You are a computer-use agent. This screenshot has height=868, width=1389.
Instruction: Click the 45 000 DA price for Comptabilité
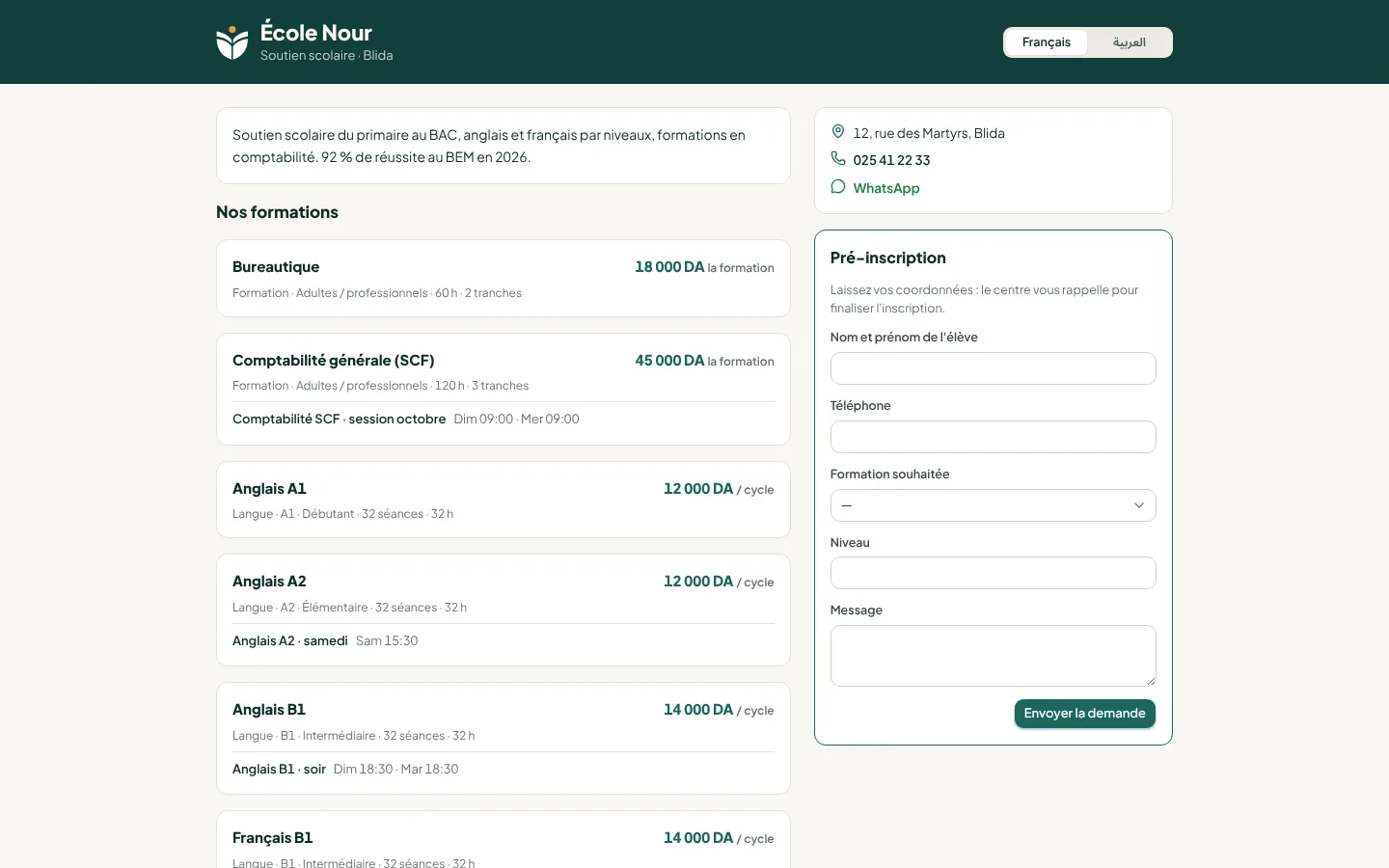click(x=669, y=361)
